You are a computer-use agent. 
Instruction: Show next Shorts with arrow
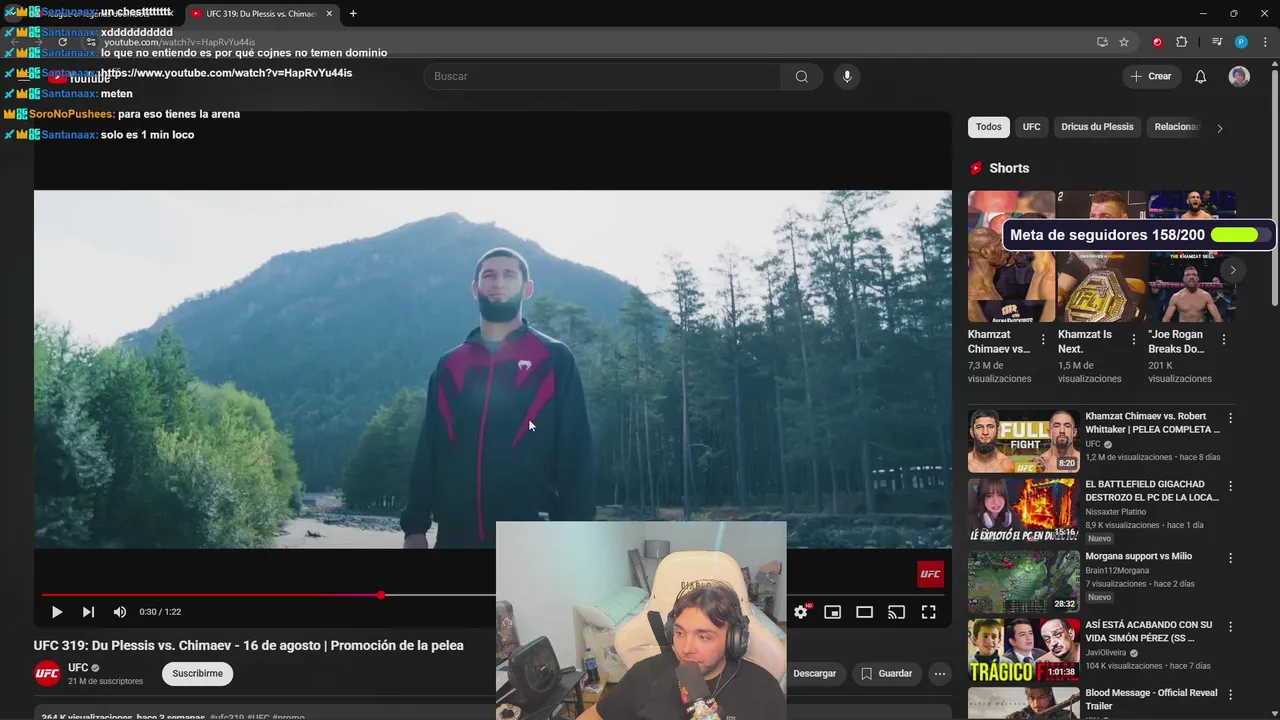pos(1233,270)
